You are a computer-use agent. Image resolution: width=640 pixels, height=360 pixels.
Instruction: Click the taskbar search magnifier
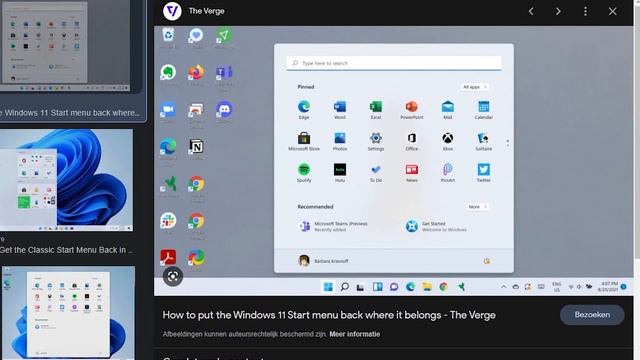[344, 287]
